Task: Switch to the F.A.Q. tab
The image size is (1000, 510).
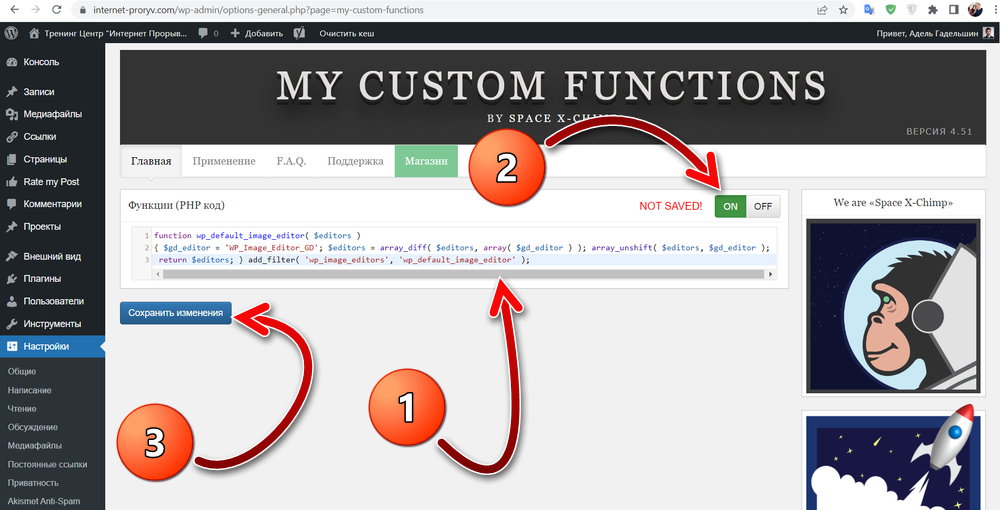Action: 291,161
